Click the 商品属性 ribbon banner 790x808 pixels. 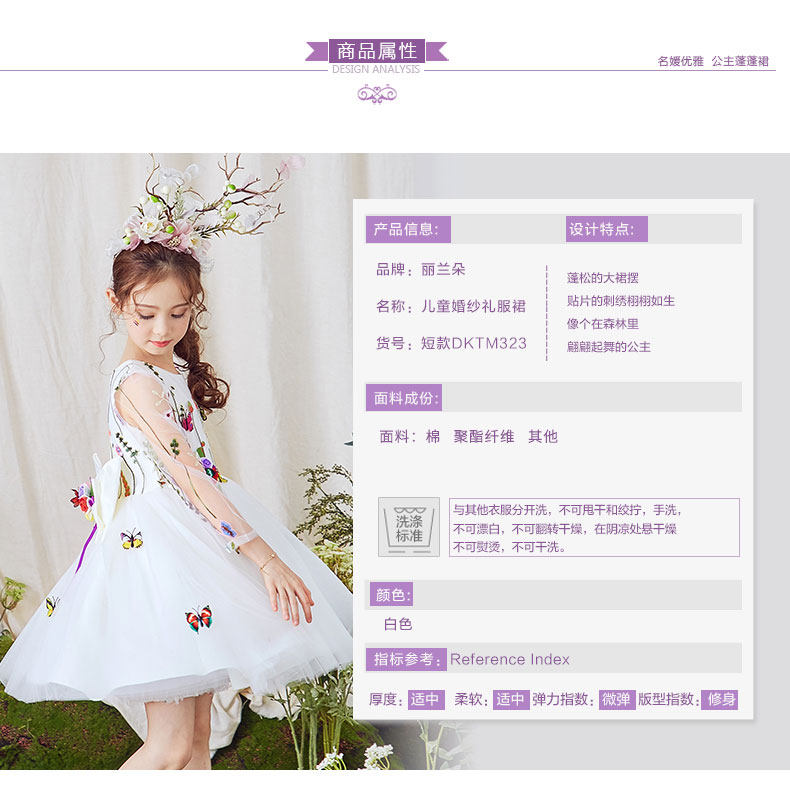377,51
